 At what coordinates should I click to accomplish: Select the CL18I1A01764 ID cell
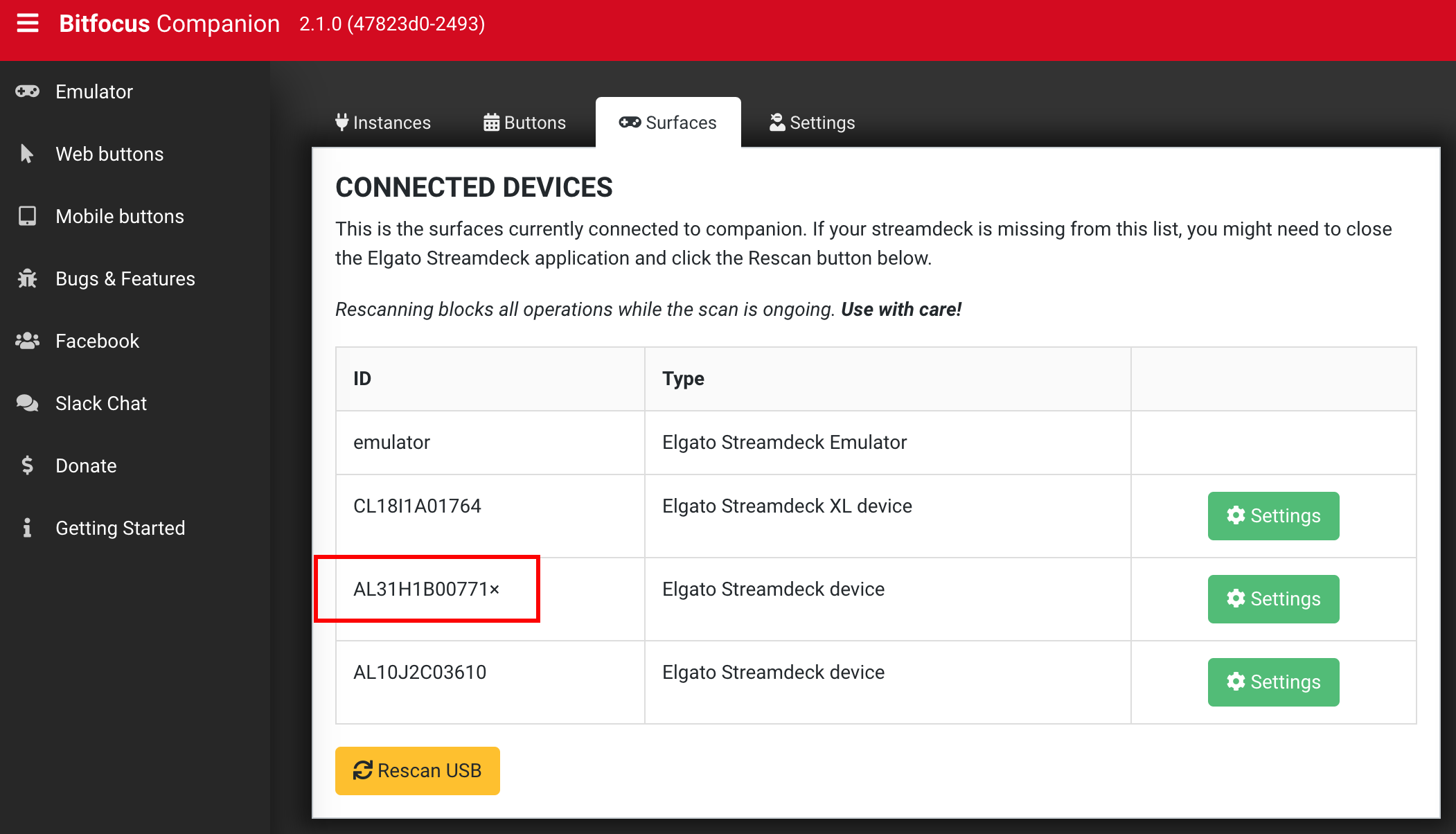point(490,516)
